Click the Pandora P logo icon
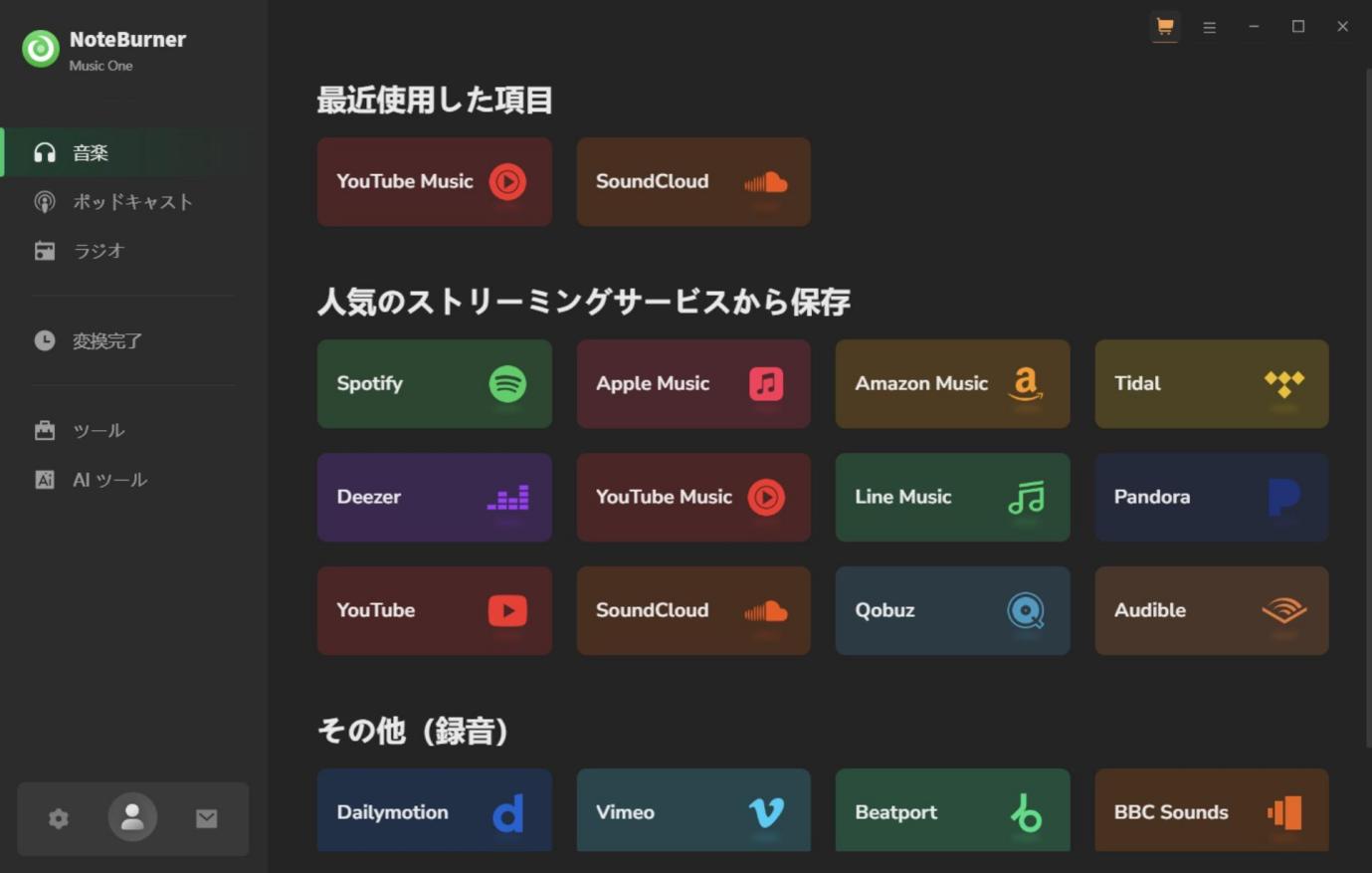This screenshot has height=873, width=1372. click(1284, 497)
